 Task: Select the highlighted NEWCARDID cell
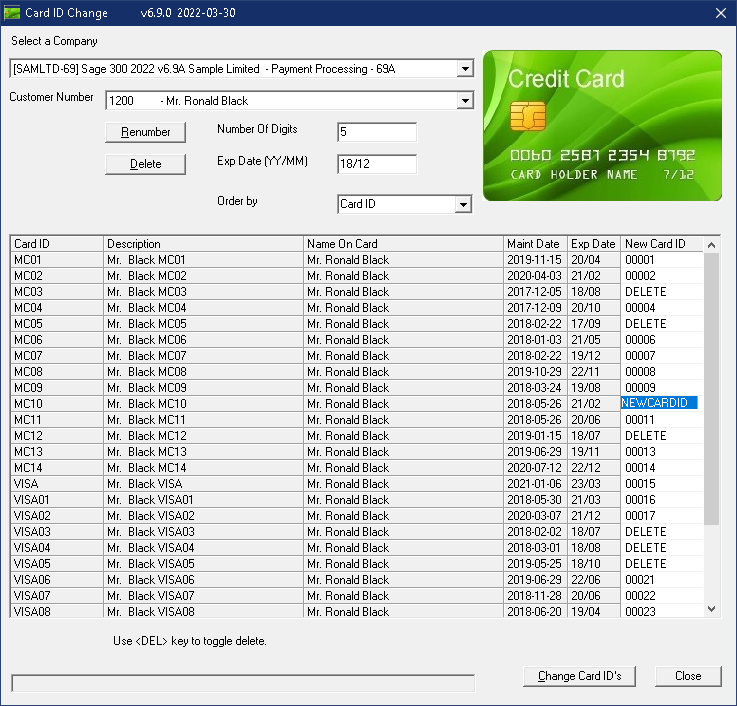pyautogui.click(x=659, y=403)
